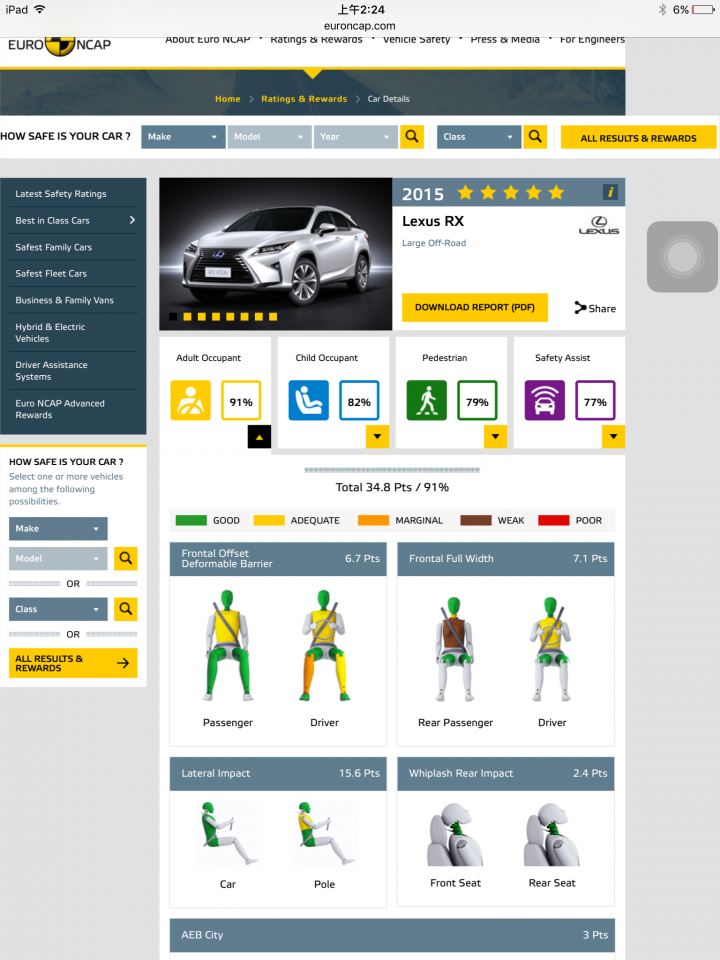Viewport: 720px width, 960px height.
Task: Click the green GOOD legend swatch
Action: click(x=191, y=520)
